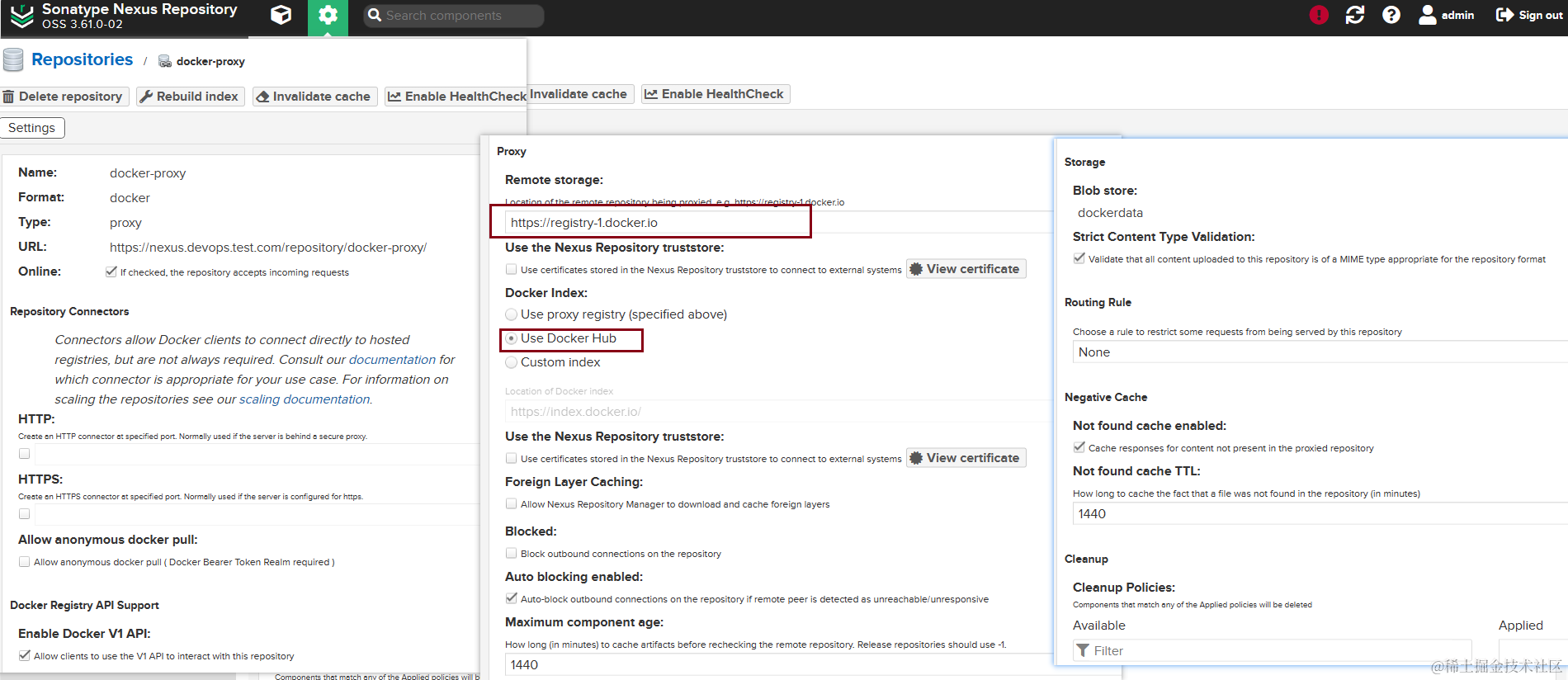Click Delete repository button
This screenshot has height=680, width=1568.
tap(64, 97)
